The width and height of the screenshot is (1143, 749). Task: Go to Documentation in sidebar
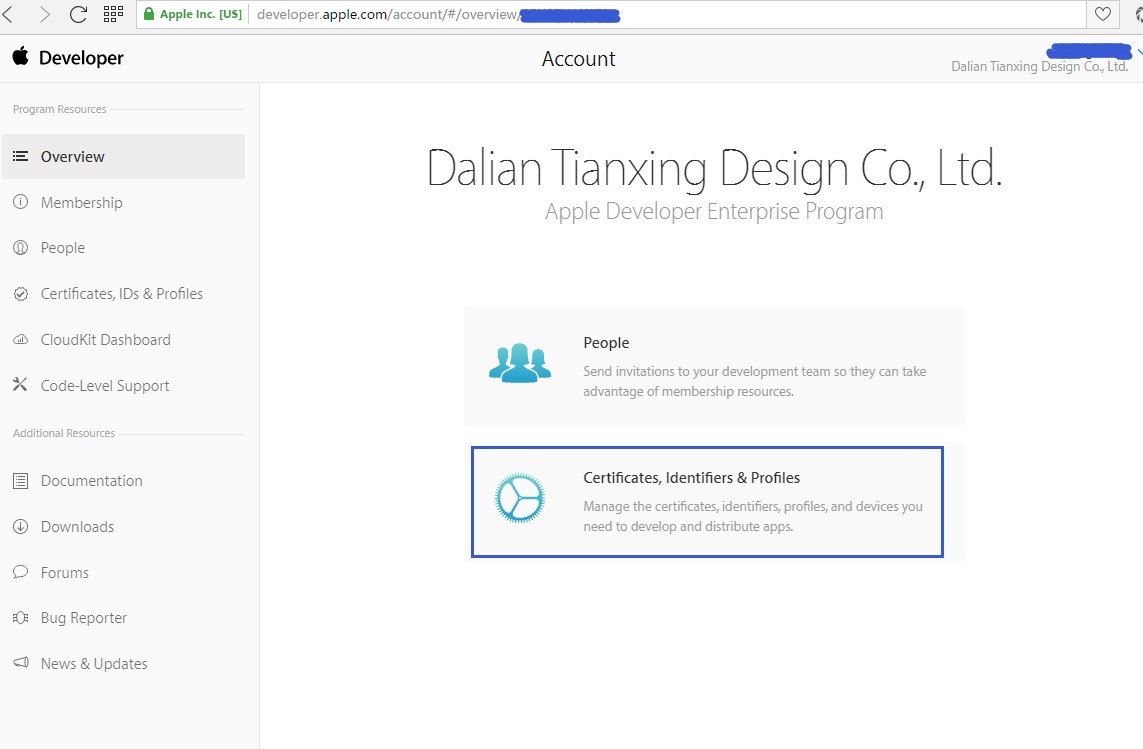(x=91, y=481)
